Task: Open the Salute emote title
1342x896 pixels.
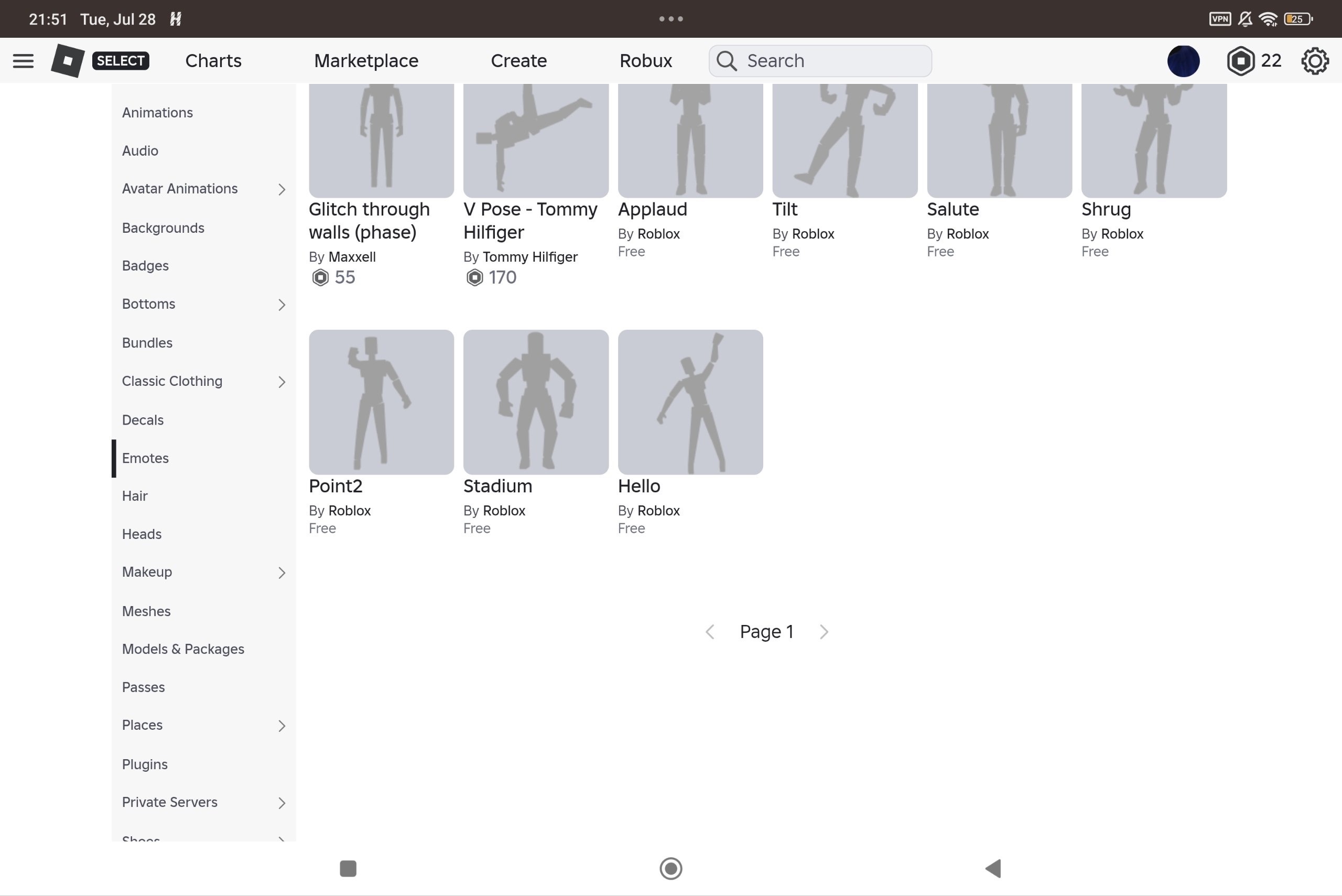Action: tap(953, 209)
